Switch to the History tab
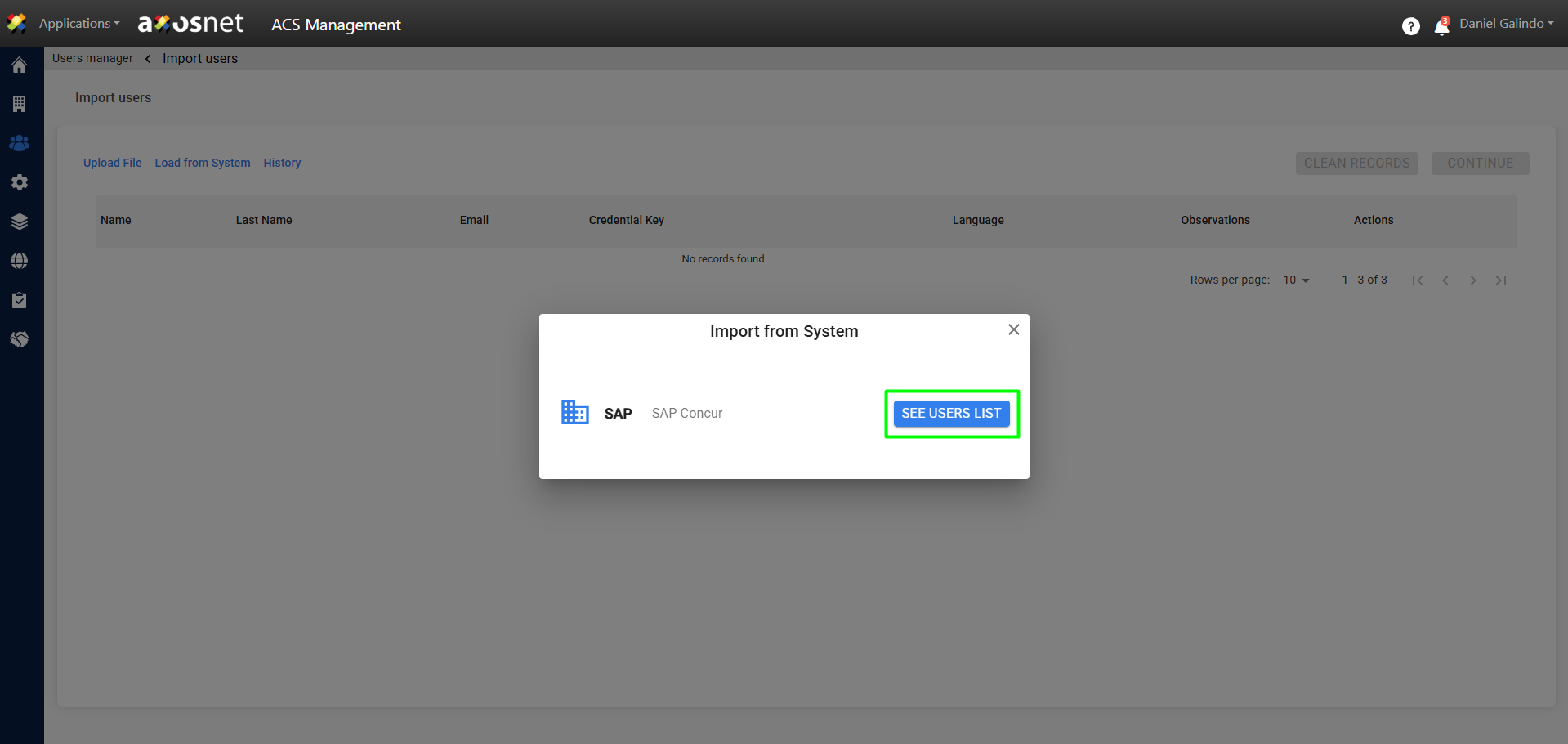1568x744 pixels. (282, 163)
